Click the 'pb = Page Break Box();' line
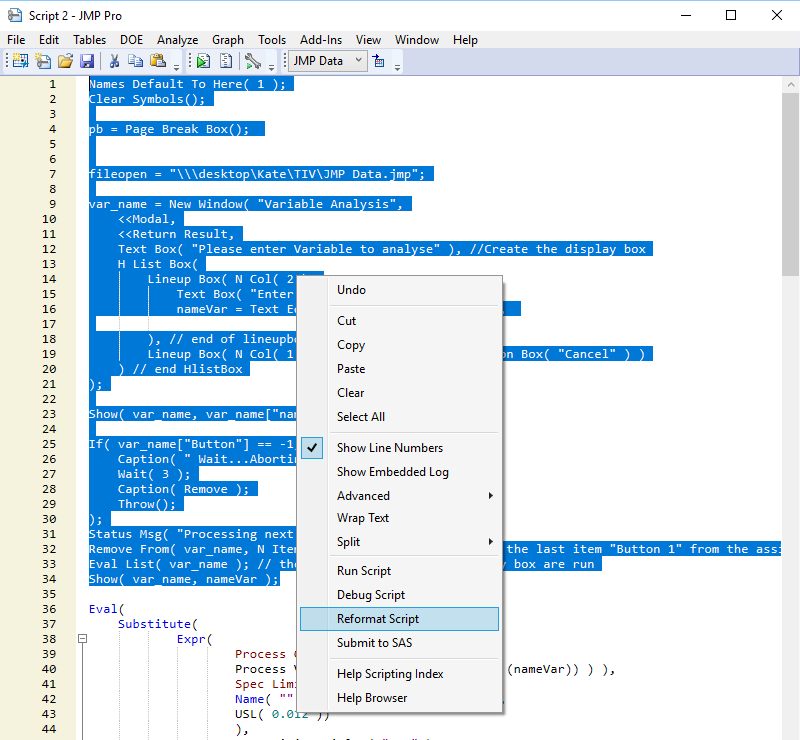Viewport: 800px width, 740px height. pyautogui.click(x=169, y=129)
